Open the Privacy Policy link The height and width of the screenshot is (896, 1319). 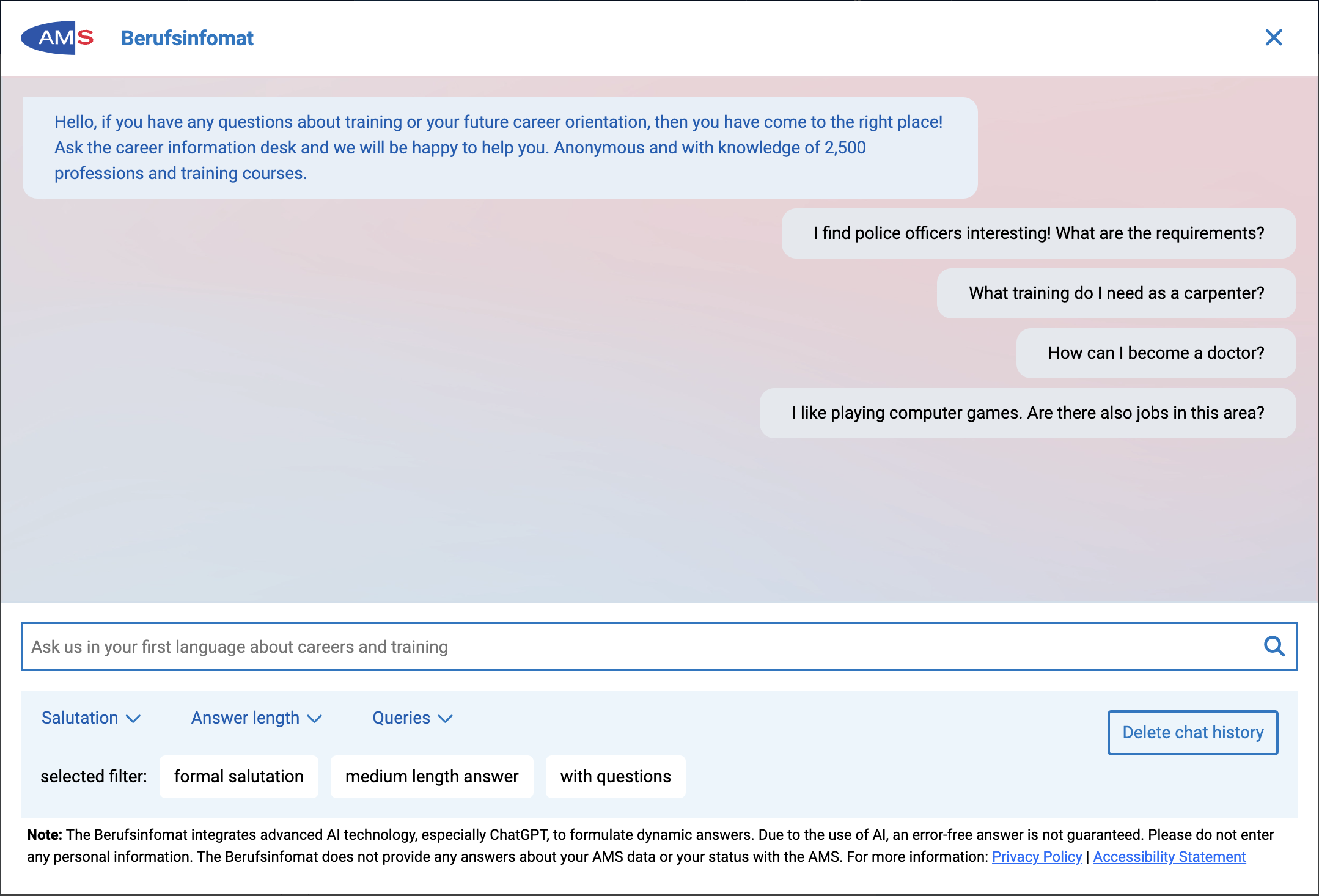(x=1037, y=857)
